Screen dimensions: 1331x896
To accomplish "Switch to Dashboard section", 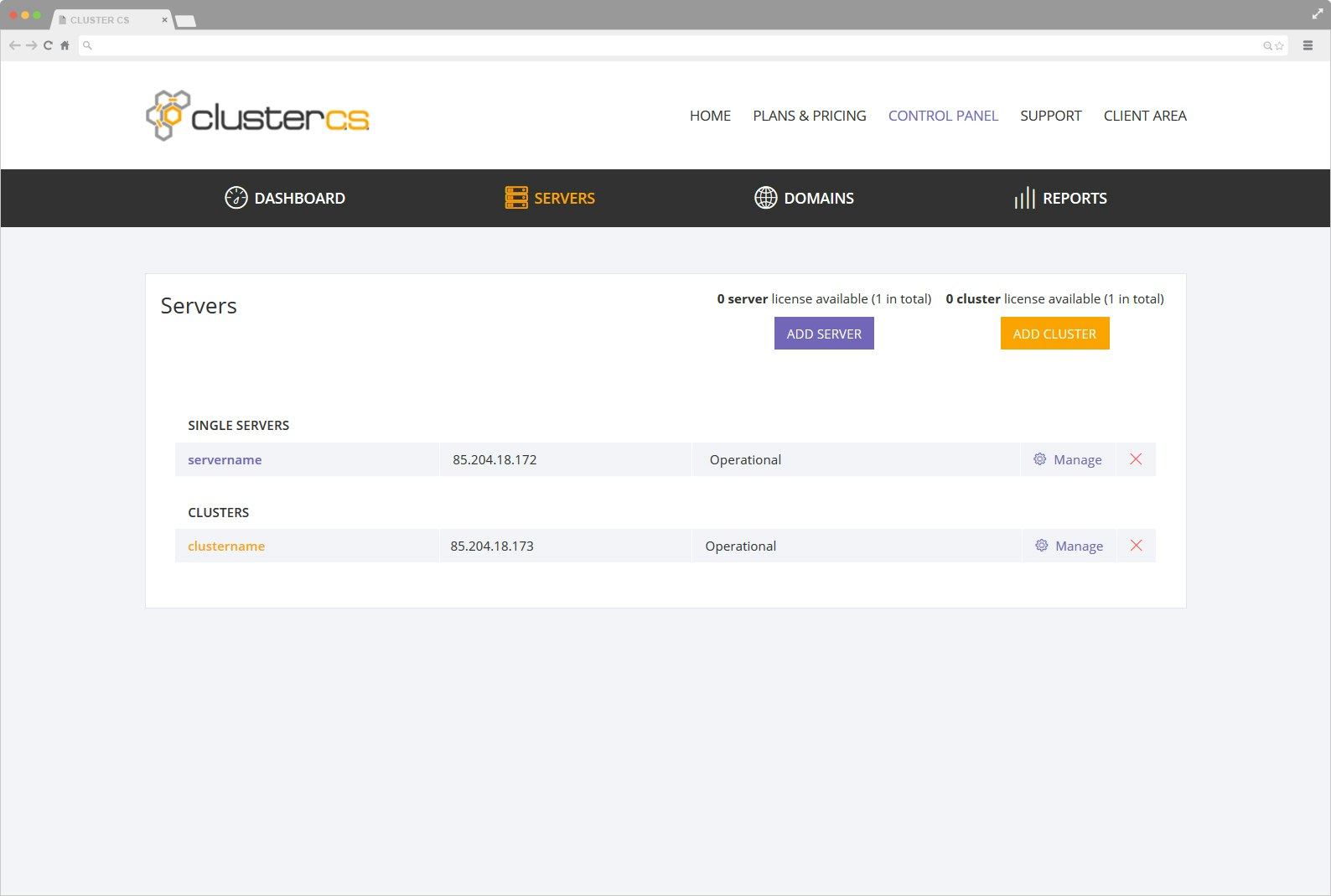I will (285, 198).
